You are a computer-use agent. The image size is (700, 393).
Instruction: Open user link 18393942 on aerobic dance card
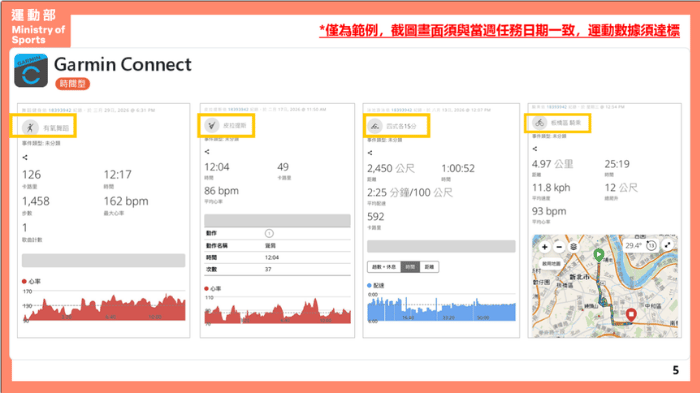coord(59,110)
